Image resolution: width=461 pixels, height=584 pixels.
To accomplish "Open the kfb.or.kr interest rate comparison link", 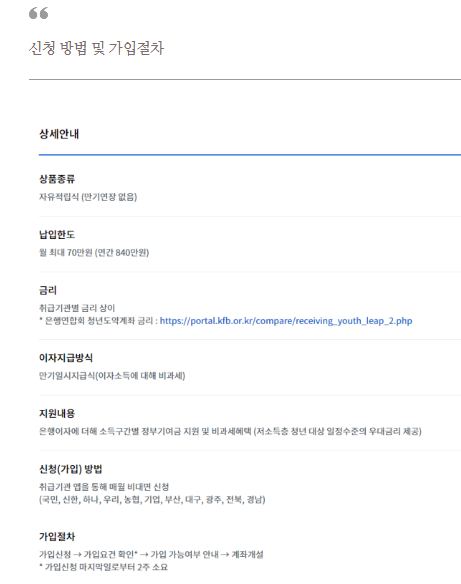I will (286, 321).
